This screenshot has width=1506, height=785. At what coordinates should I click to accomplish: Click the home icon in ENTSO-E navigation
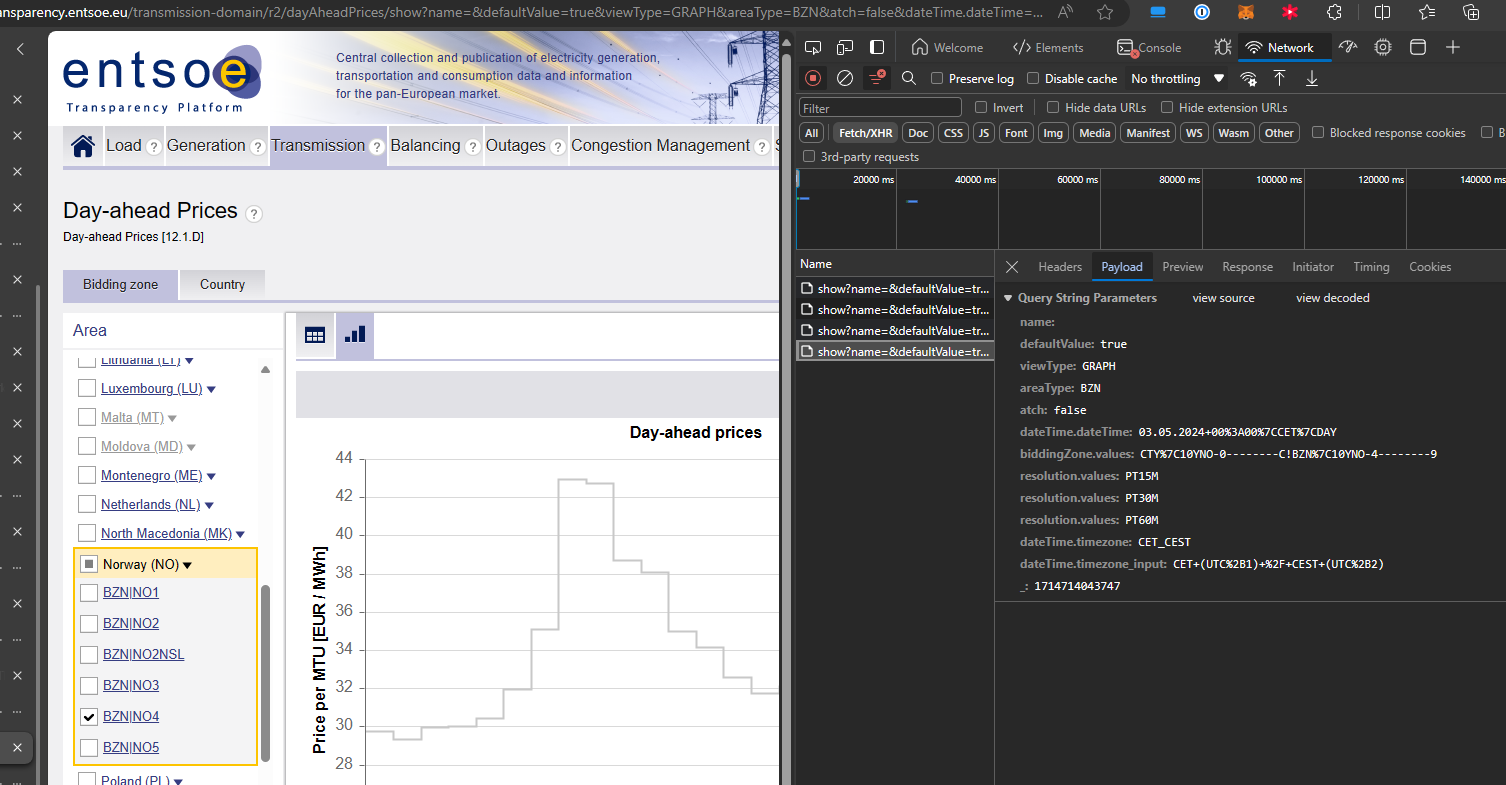(83, 146)
